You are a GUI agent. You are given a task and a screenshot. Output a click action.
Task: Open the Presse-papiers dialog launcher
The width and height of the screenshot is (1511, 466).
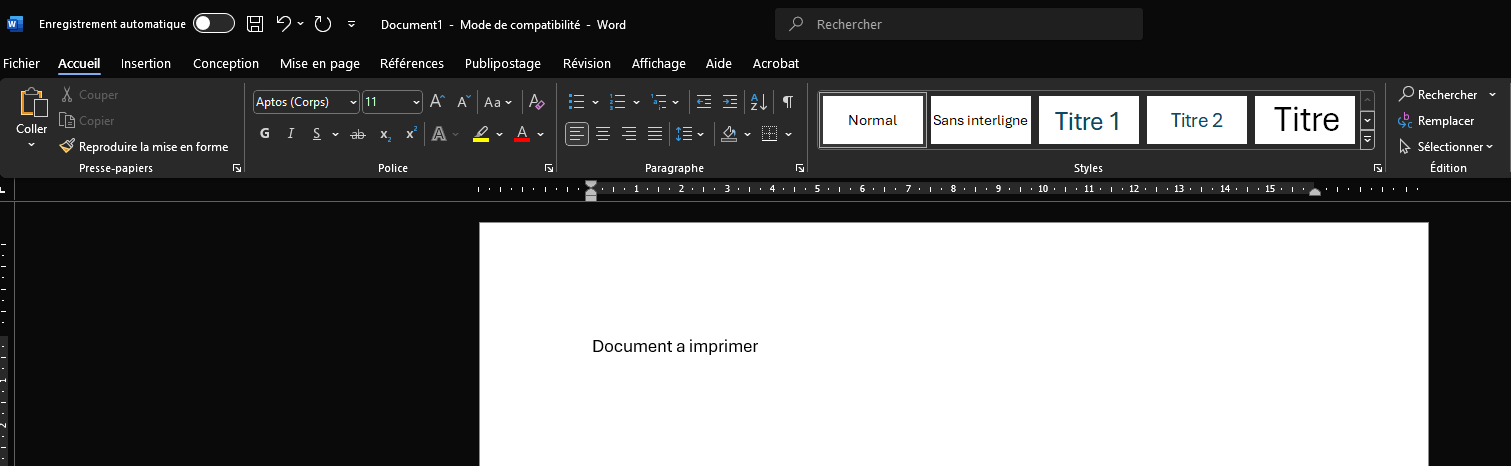(x=237, y=169)
